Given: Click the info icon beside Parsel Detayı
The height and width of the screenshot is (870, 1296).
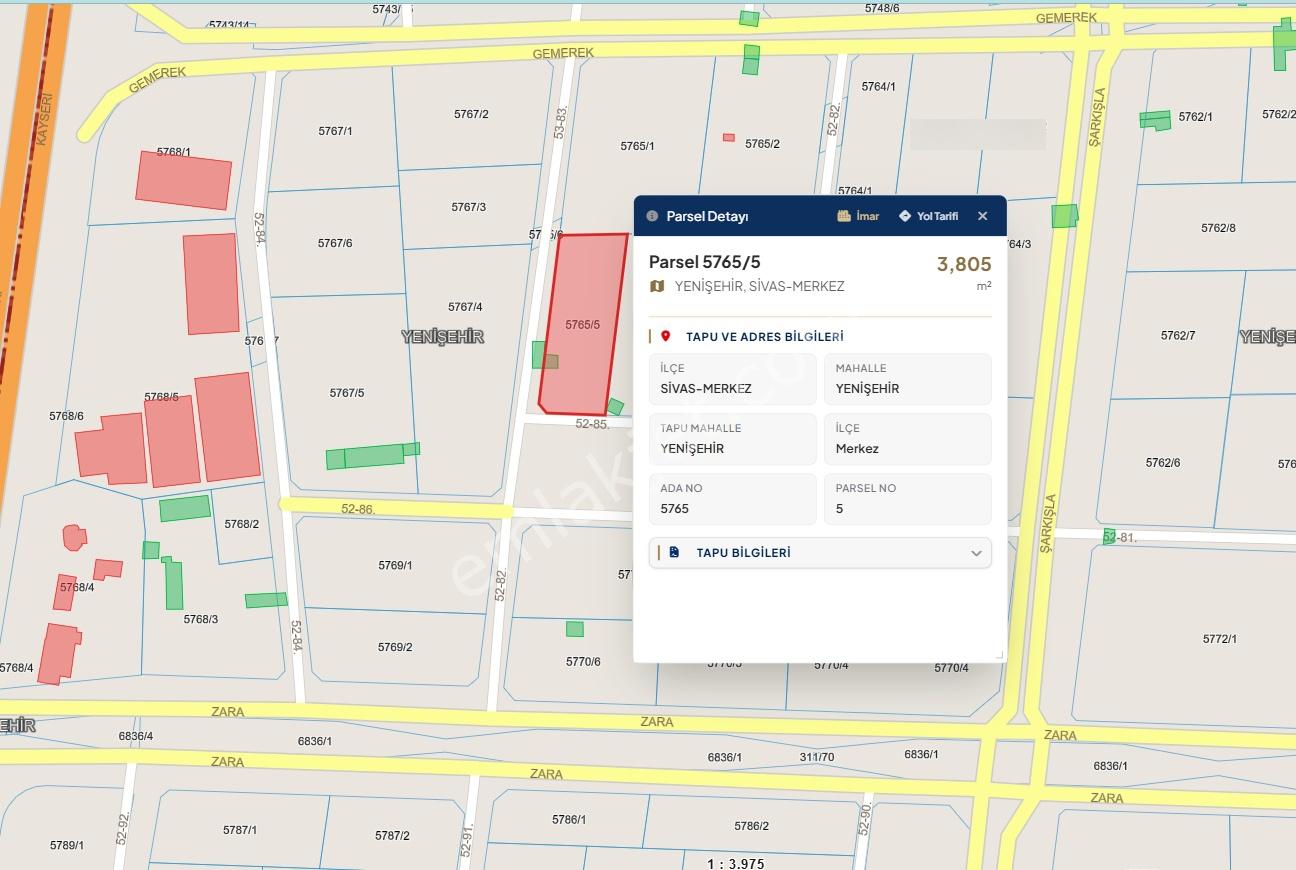Looking at the screenshot, I should click(x=652, y=216).
